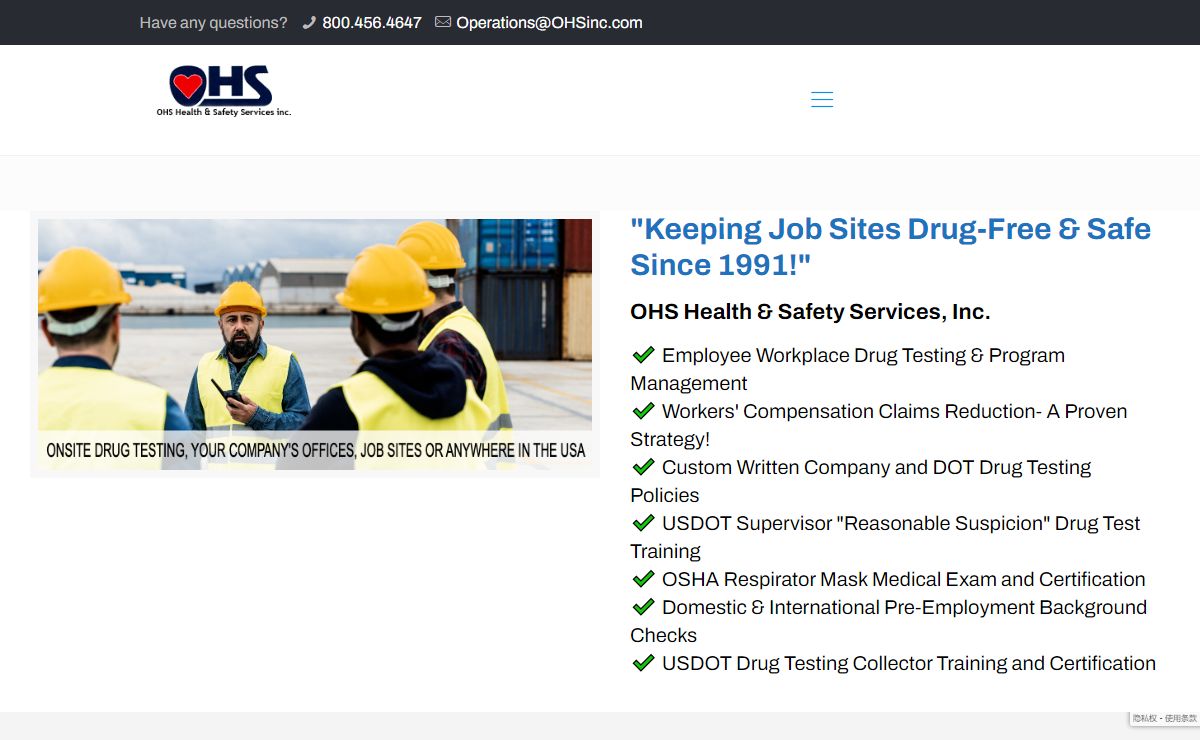Click "OHS Health & Safety Services, Inc." subheading
The image size is (1200, 740).
click(x=810, y=312)
